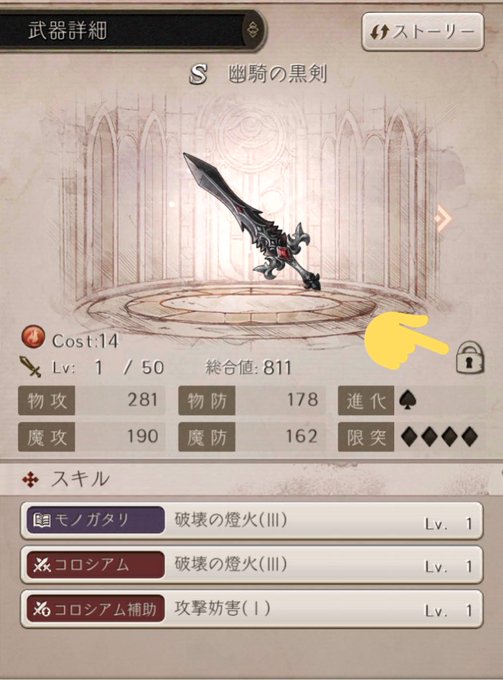The image size is (503, 680).
Task: Click the 限突 limit break label
Action: [366, 437]
